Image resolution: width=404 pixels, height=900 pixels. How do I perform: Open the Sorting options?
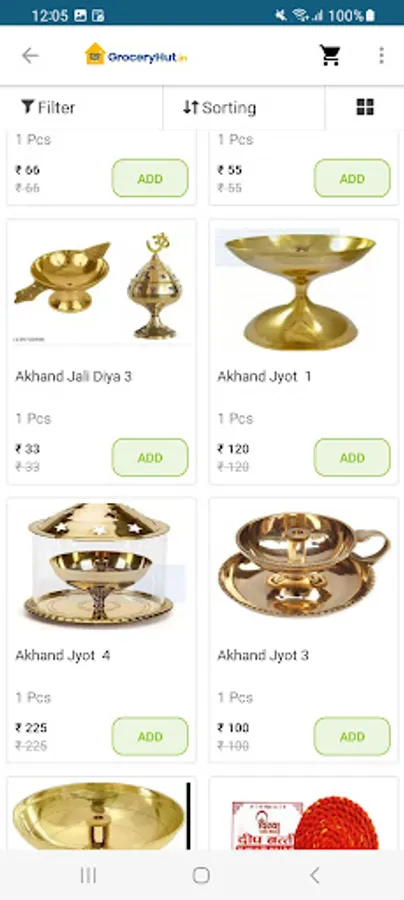tap(220, 107)
